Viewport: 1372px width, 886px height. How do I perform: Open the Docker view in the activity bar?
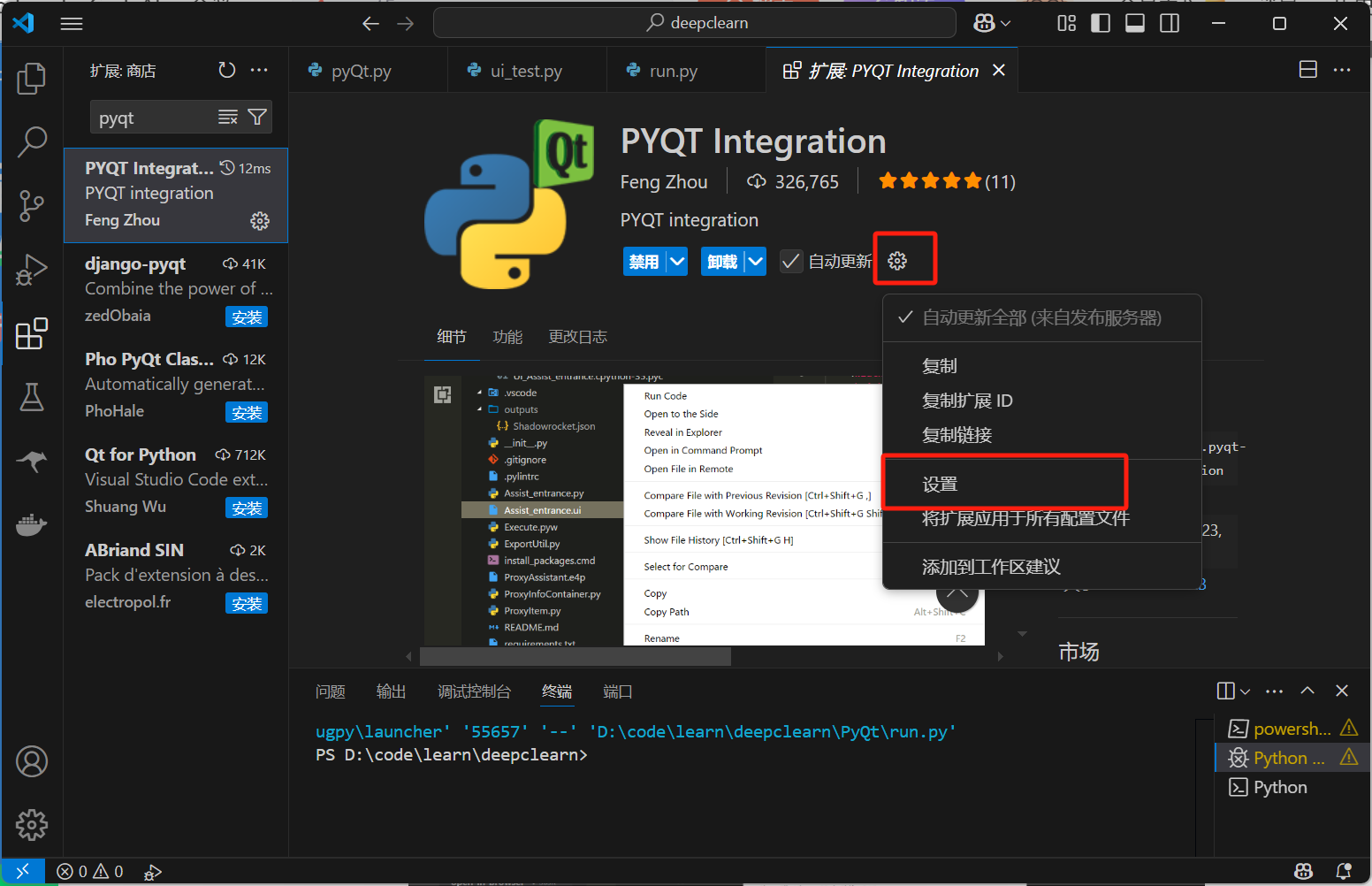[x=32, y=524]
